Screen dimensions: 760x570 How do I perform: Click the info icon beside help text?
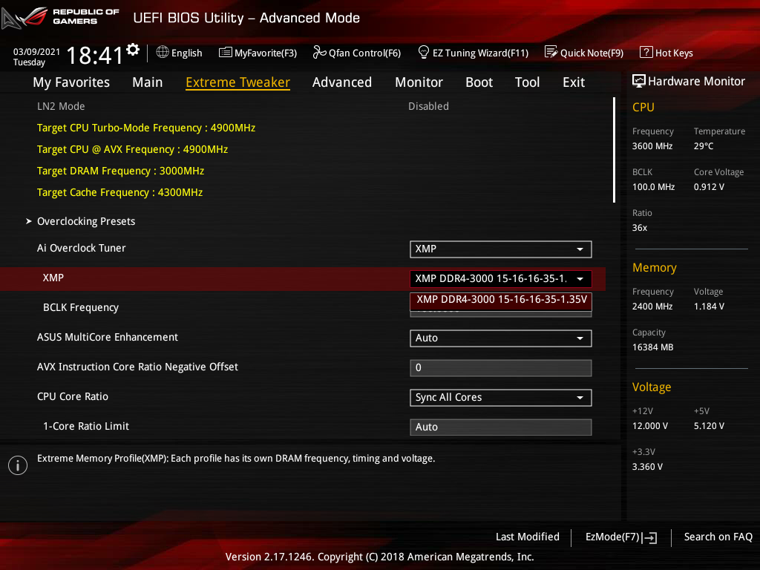coord(18,465)
